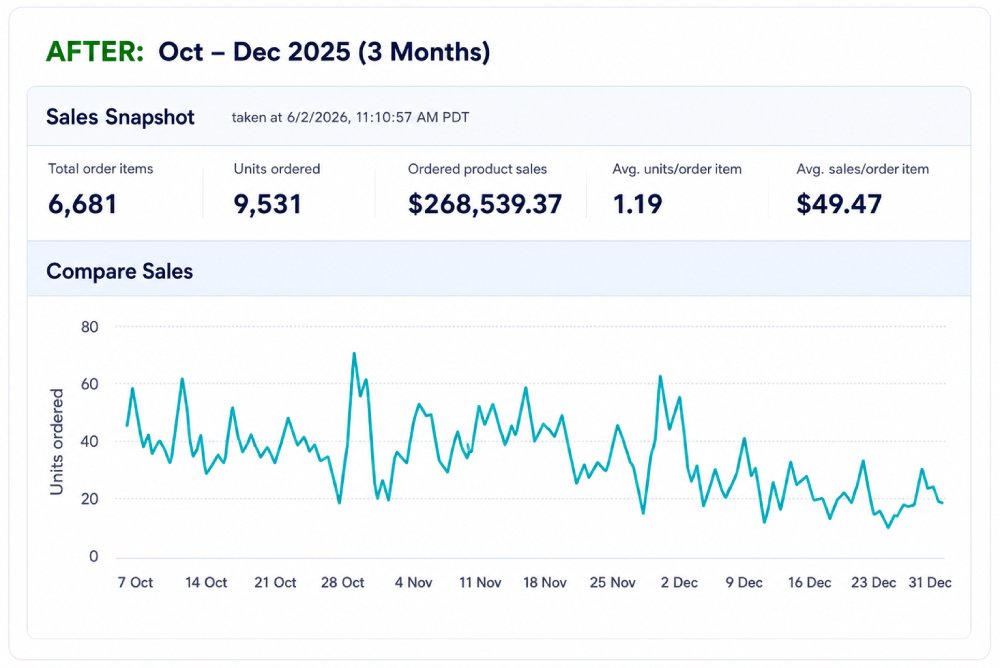Click the 'Total order items' label
Image resolution: width=1000 pixels, height=668 pixels.
point(101,168)
